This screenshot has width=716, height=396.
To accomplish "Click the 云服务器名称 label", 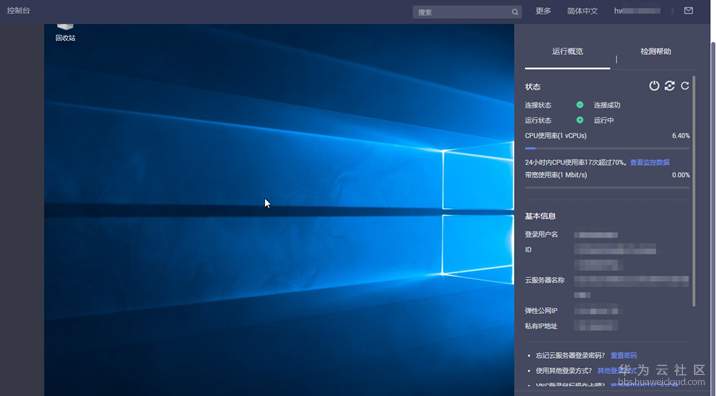I will 544,280.
